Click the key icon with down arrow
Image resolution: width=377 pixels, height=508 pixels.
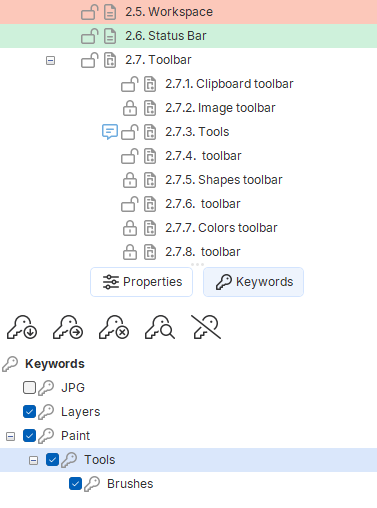[x=22, y=327]
